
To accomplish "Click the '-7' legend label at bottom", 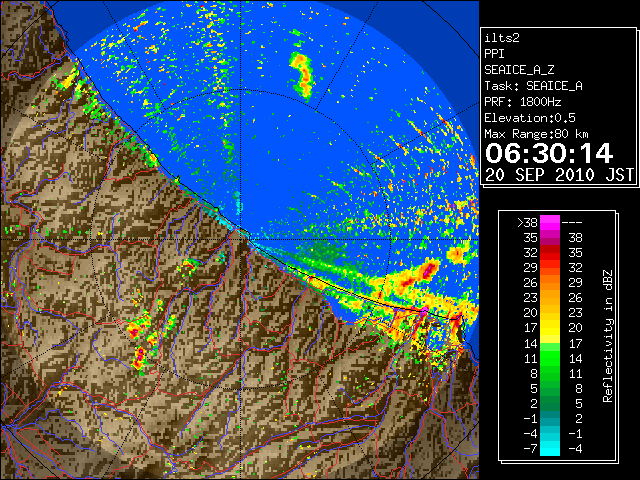I will coord(530,449).
